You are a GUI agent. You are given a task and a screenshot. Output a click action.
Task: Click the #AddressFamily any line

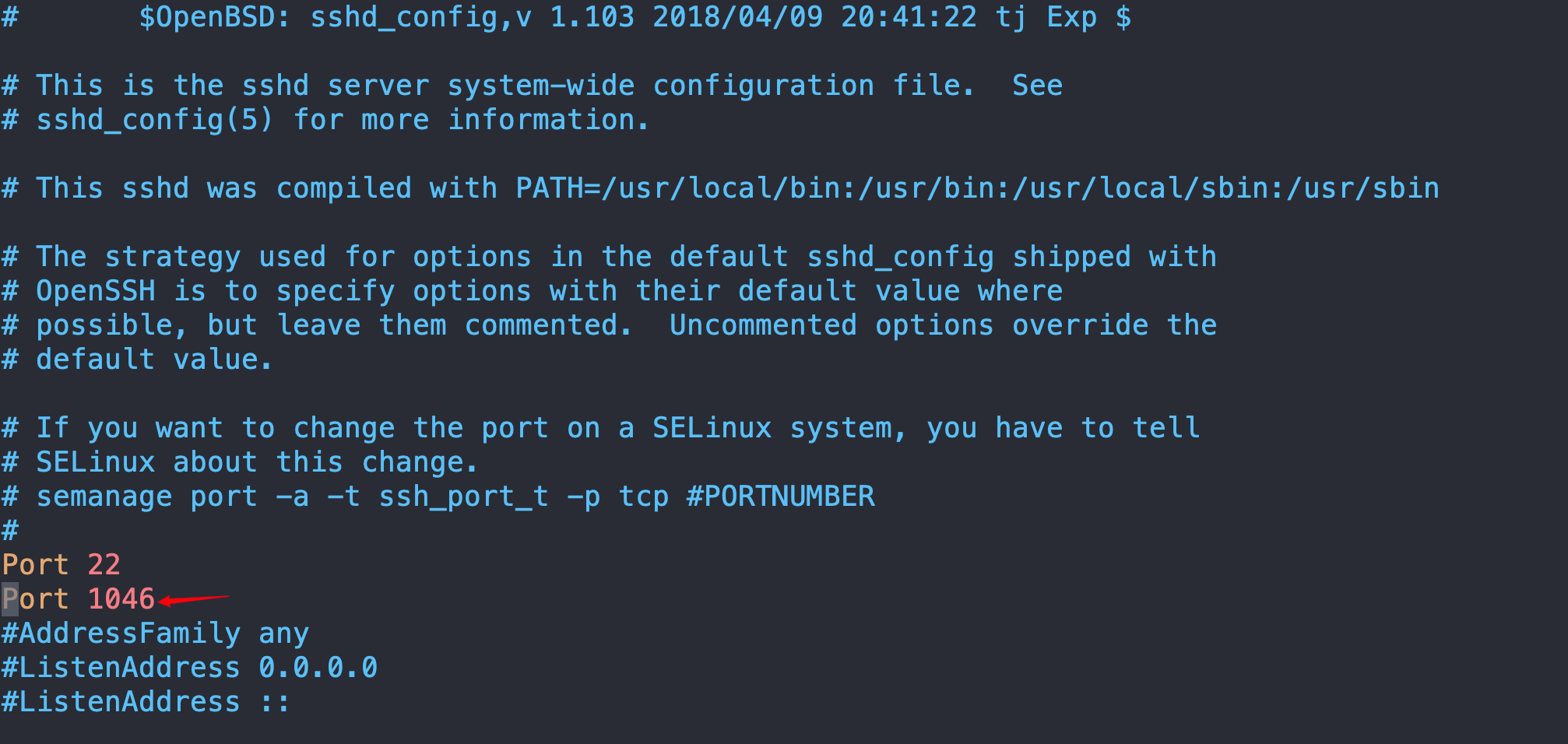click(x=155, y=633)
